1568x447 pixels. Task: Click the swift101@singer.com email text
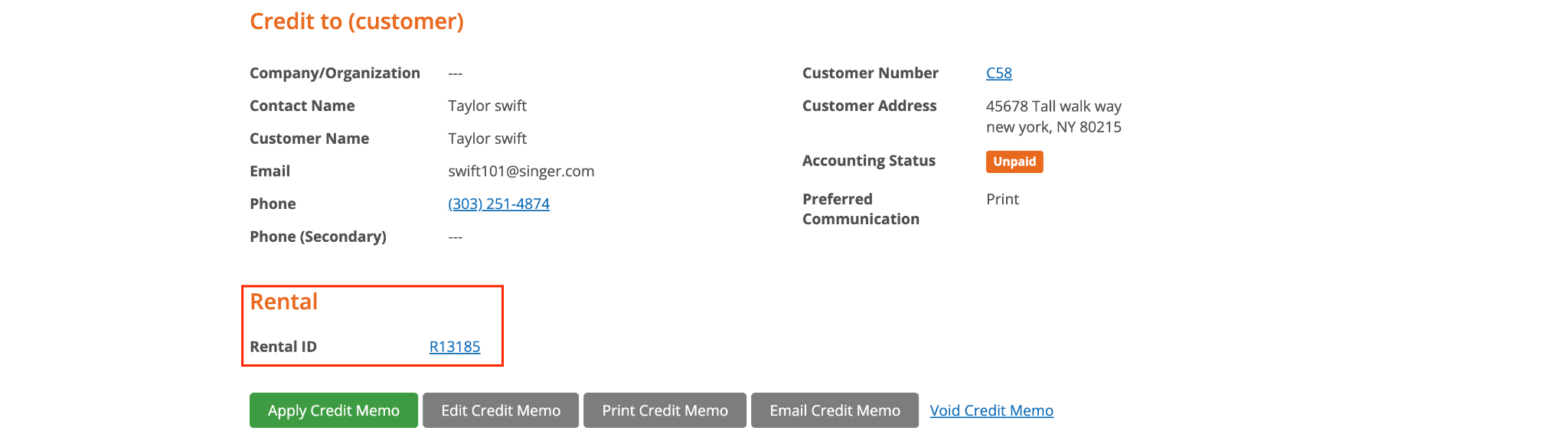point(521,171)
